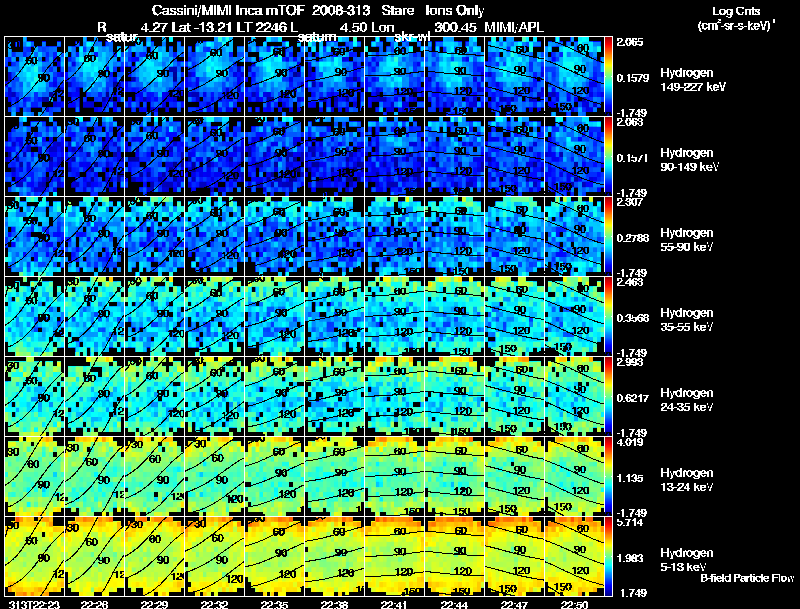This screenshot has width=800, height=609.
Task: Select the colorbar maximum value '2.463'
Action: tap(630, 282)
